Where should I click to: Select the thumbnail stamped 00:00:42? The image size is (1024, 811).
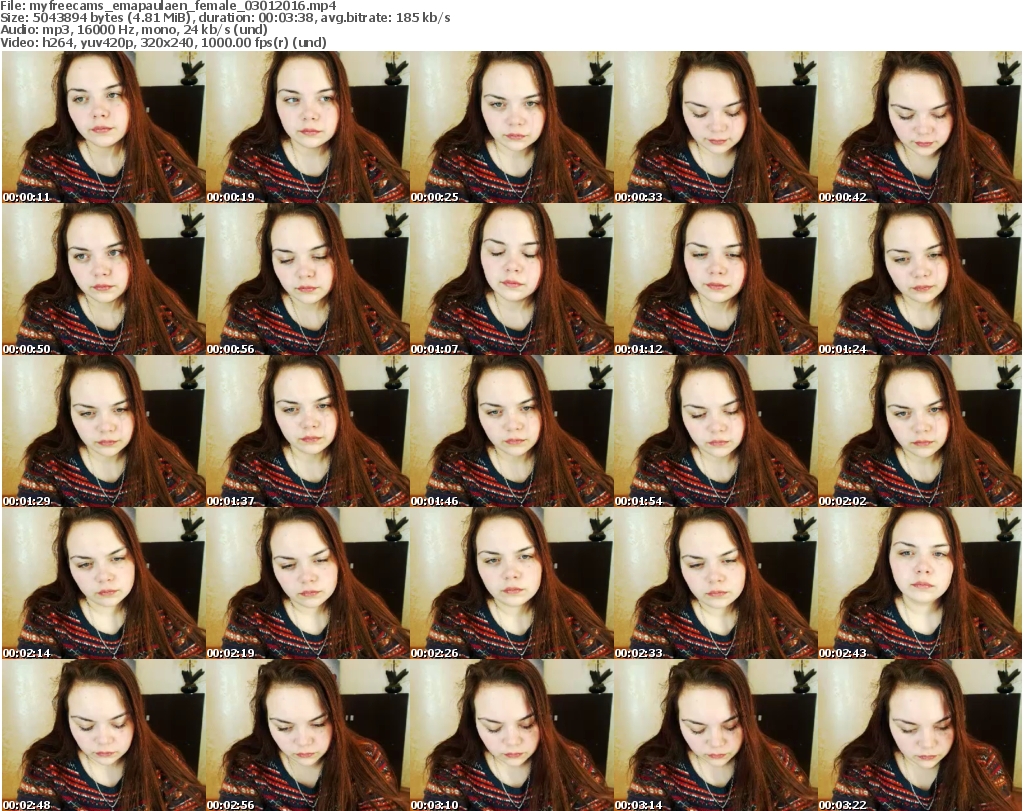(x=920, y=127)
